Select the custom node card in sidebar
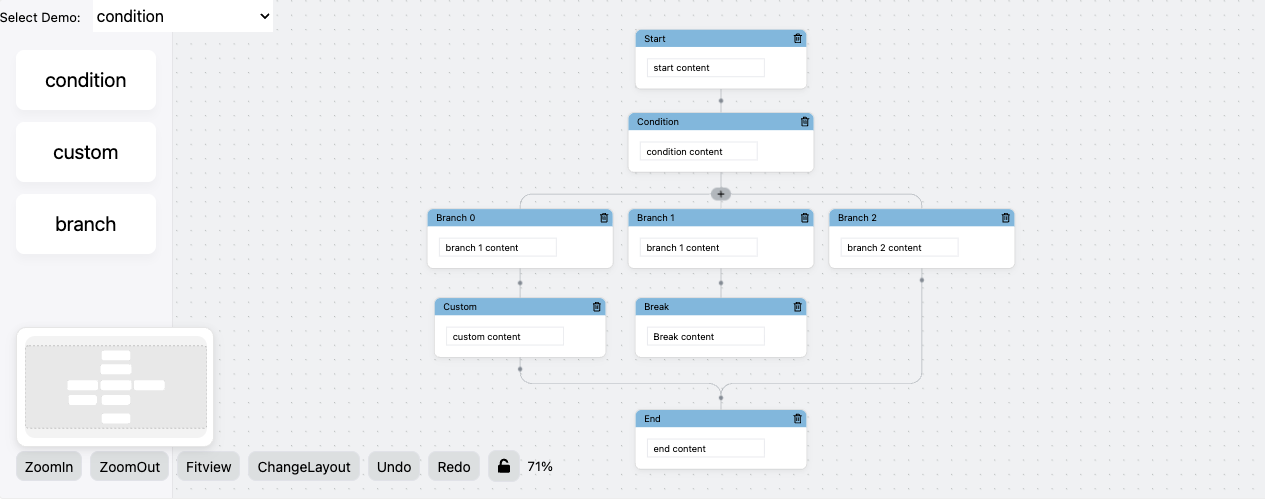1265x499 pixels. (x=86, y=152)
